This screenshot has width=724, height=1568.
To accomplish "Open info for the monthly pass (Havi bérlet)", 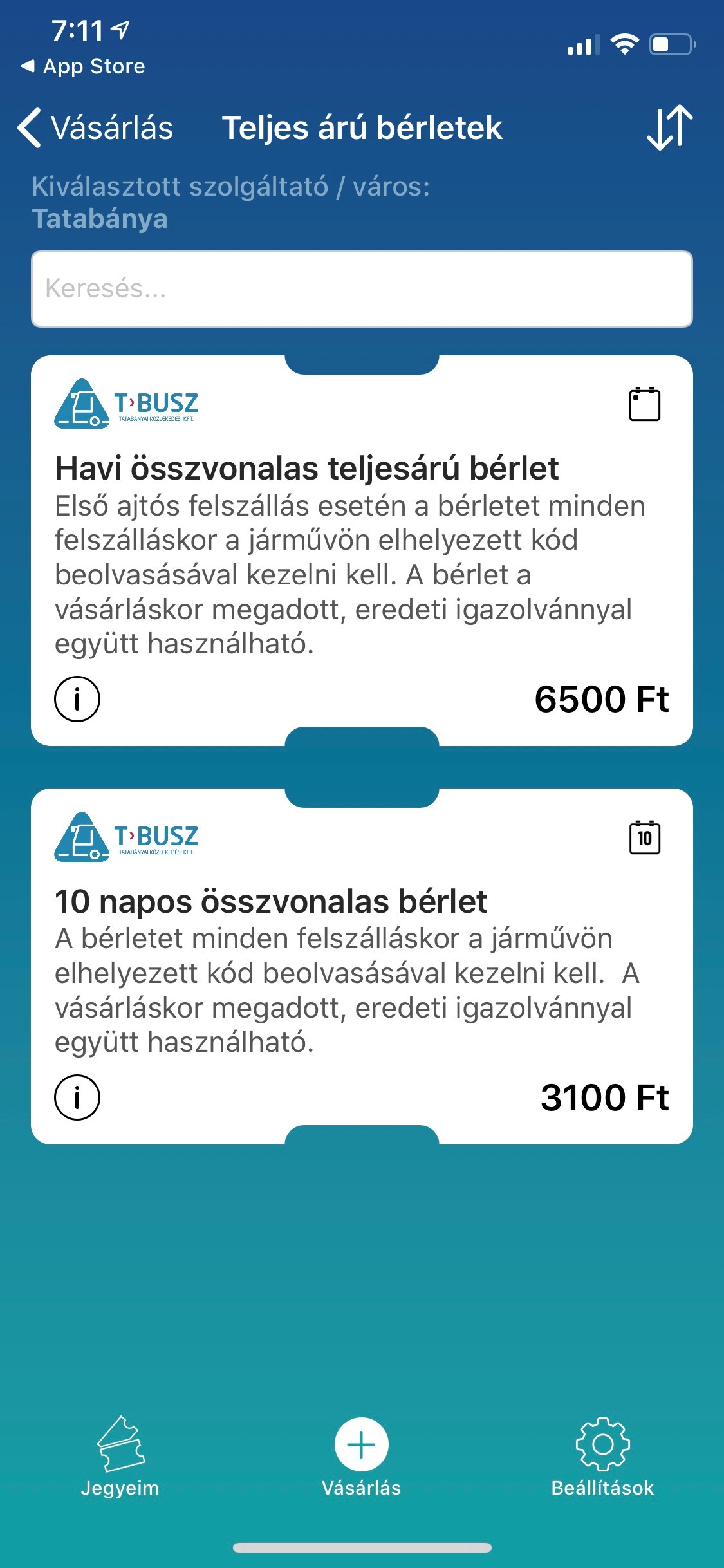I will 77,699.
